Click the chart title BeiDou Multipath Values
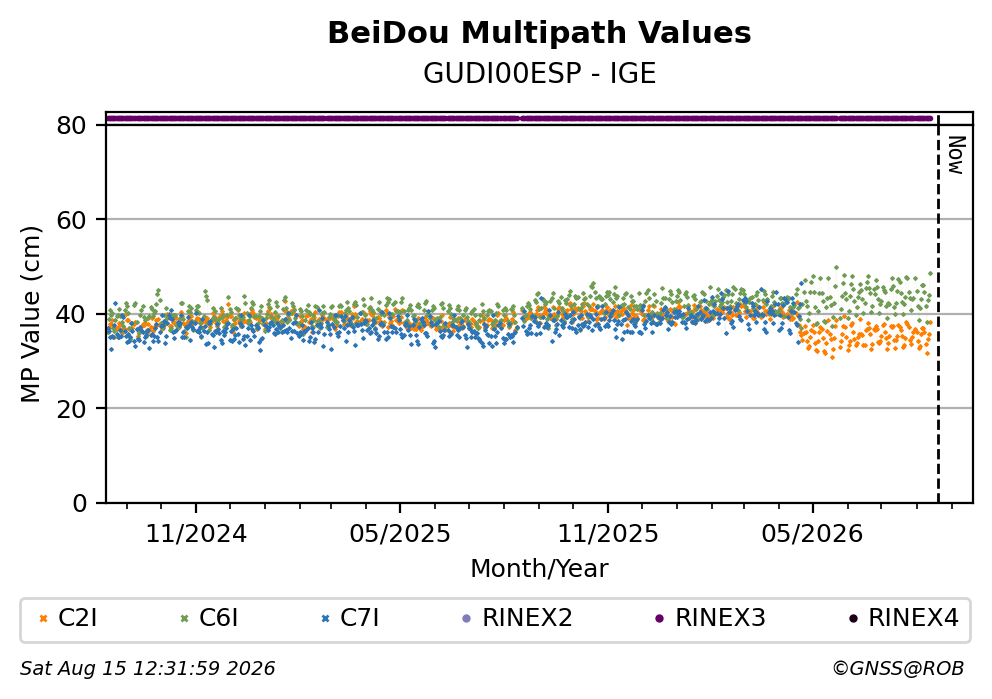Screen dimensions: 992x699 pyautogui.click(x=539, y=33)
